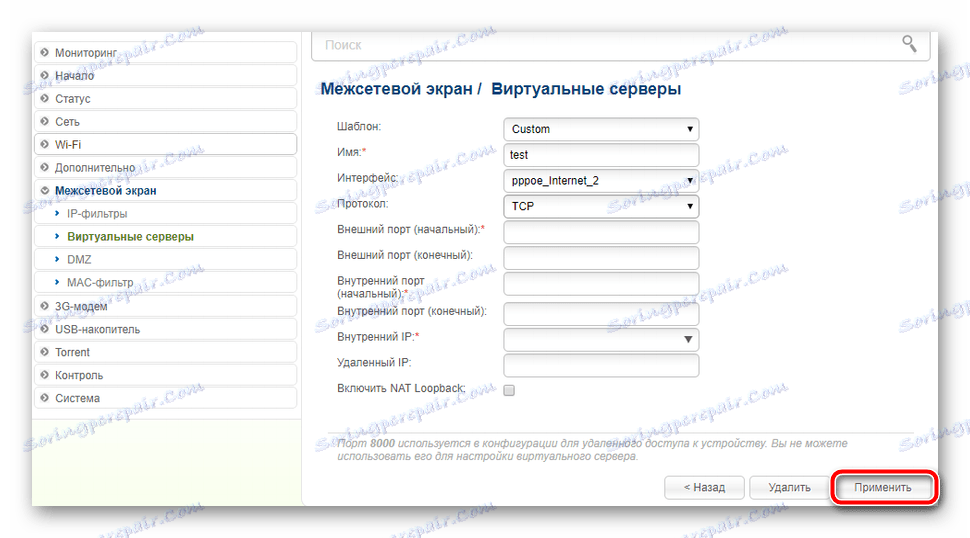Open the Wi-Fi menu section
This screenshot has width=970, height=538.
coord(165,144)
